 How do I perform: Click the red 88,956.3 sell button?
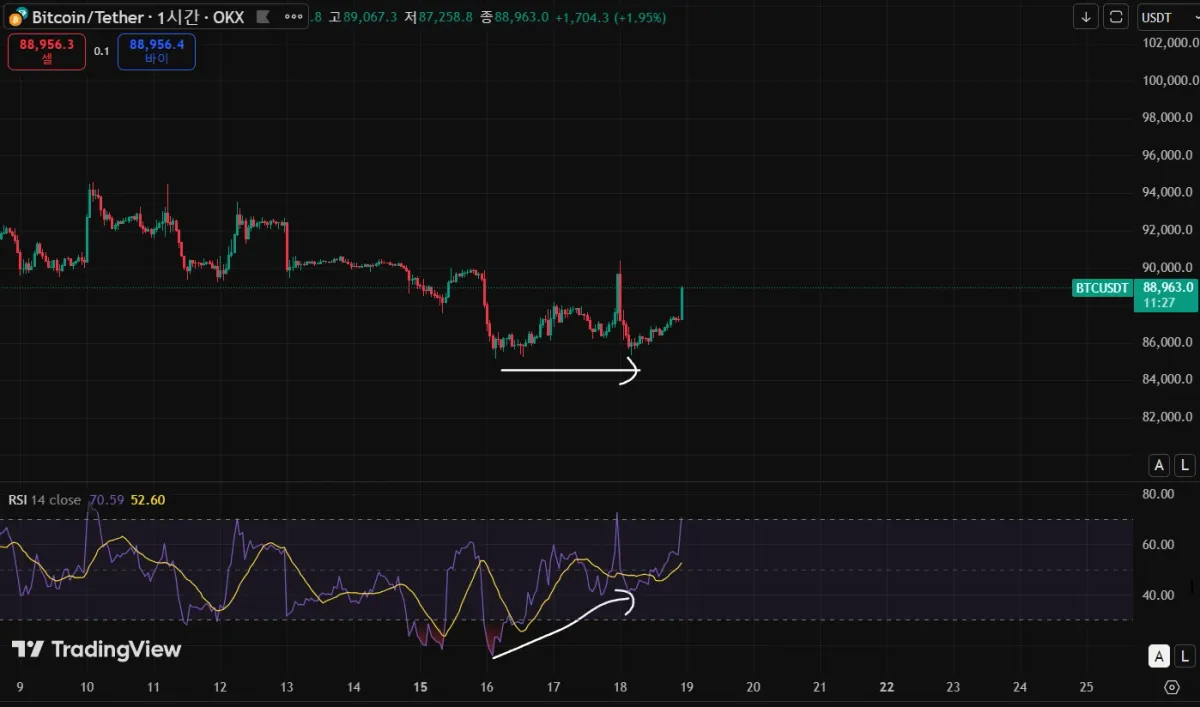point(47,51)
